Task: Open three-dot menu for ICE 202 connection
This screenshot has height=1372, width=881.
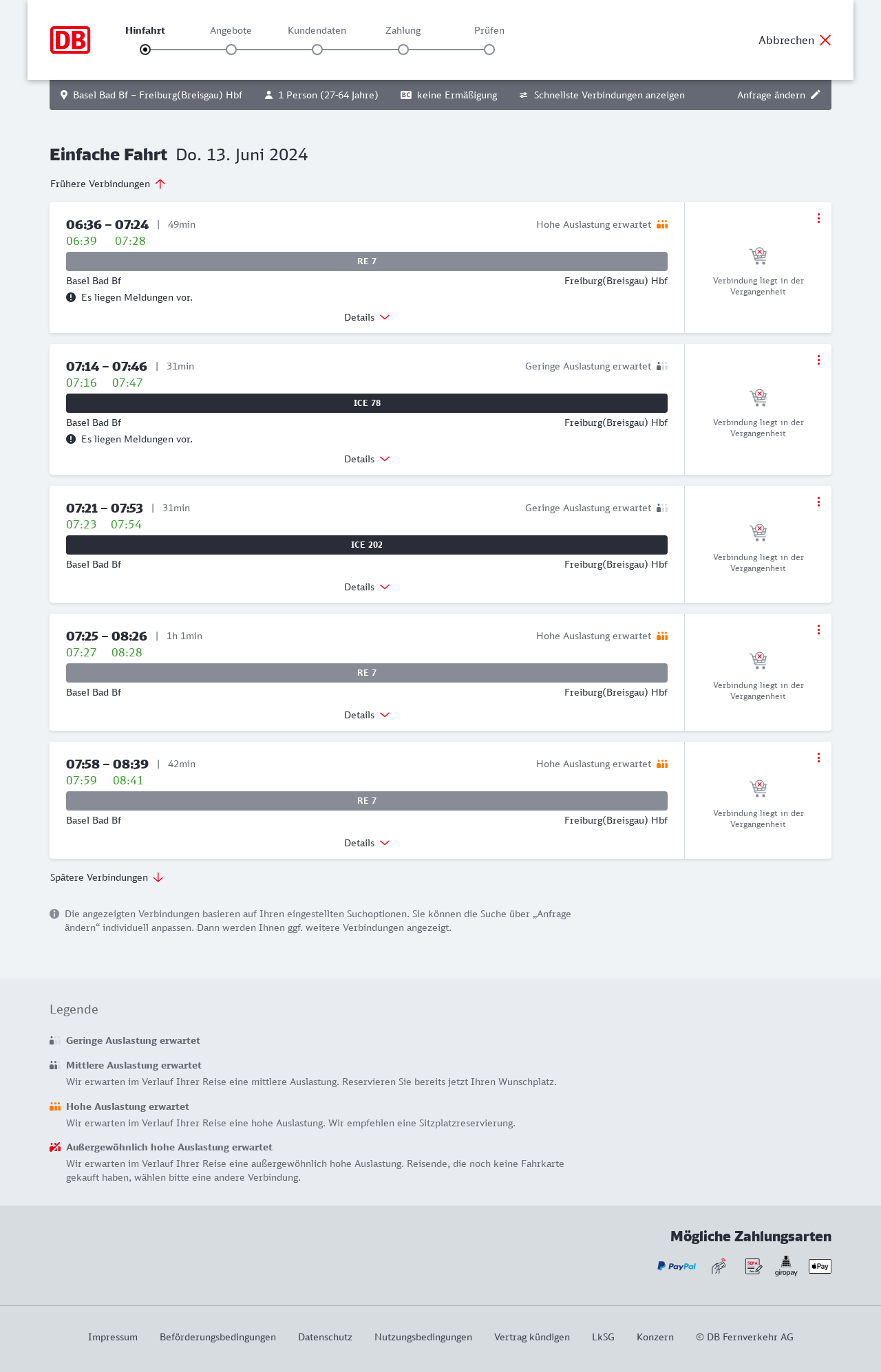Action: 818,502
